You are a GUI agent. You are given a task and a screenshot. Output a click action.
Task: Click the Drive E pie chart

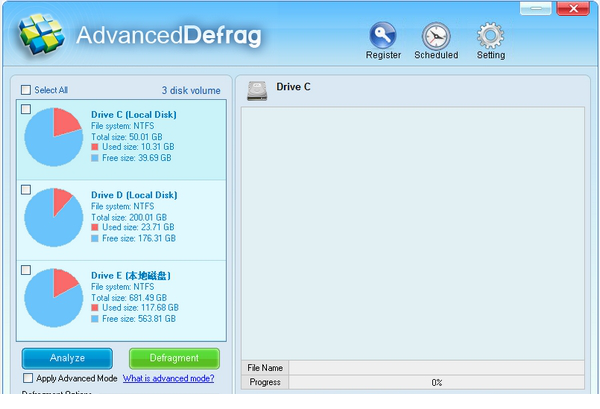54,298
